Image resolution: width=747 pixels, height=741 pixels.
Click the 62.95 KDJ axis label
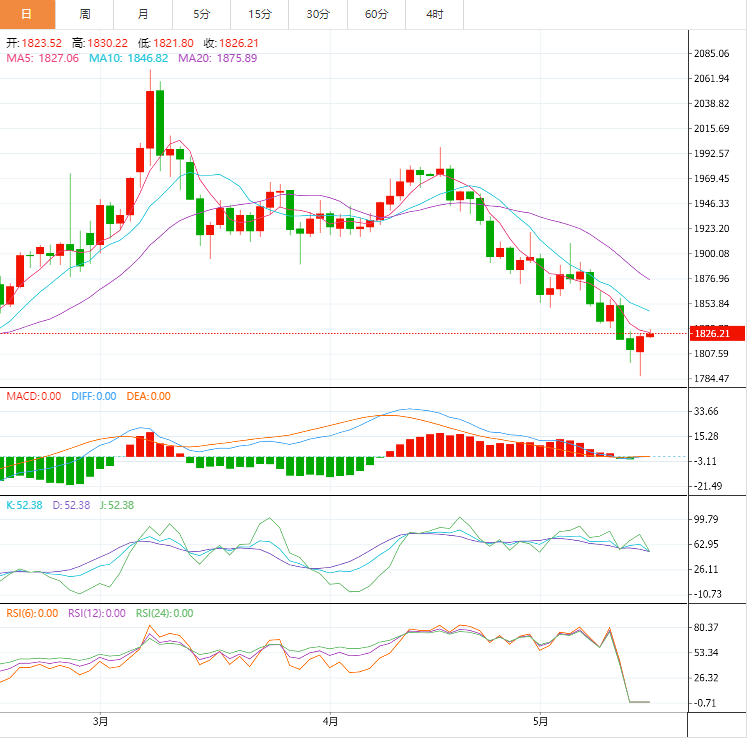(x=706, y=544)
